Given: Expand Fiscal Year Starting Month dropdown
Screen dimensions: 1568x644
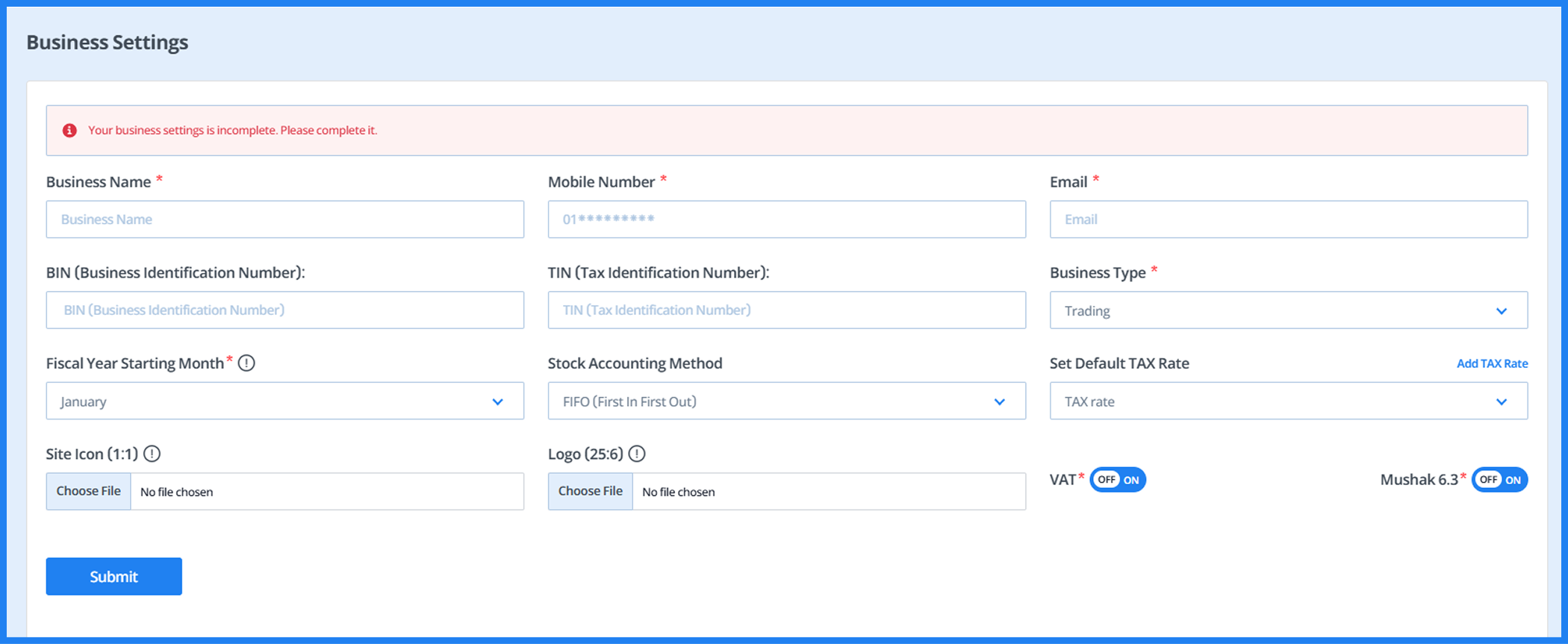Looking at the screenshot, I should point(284,401).
